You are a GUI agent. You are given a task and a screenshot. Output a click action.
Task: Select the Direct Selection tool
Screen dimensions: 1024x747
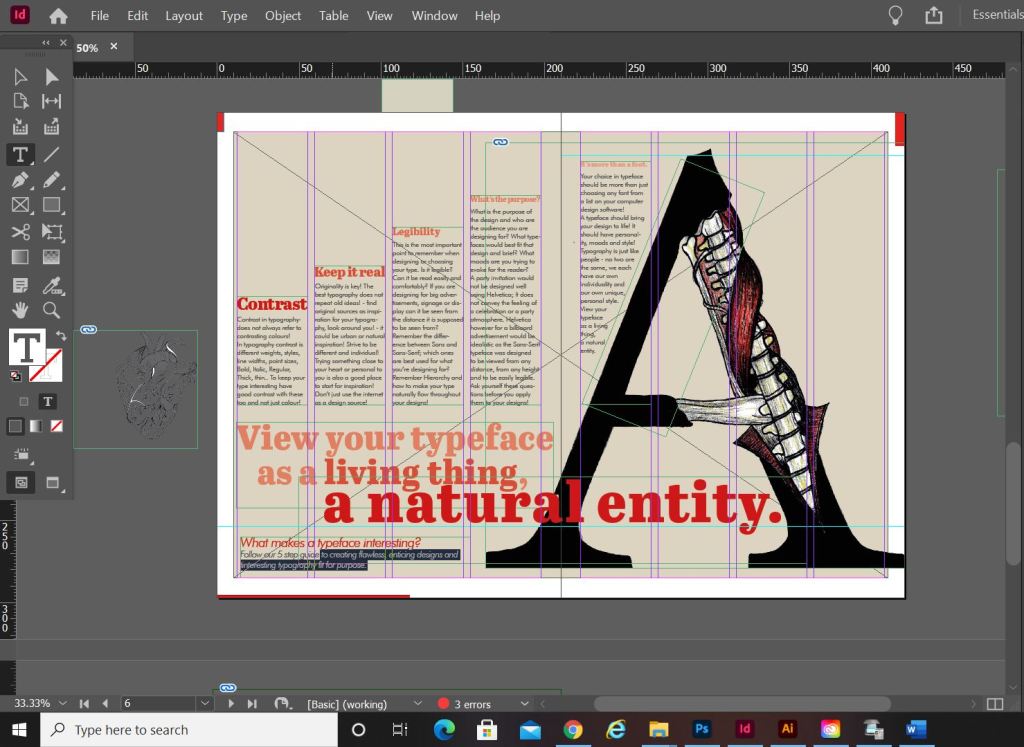[x=51, y=77]
